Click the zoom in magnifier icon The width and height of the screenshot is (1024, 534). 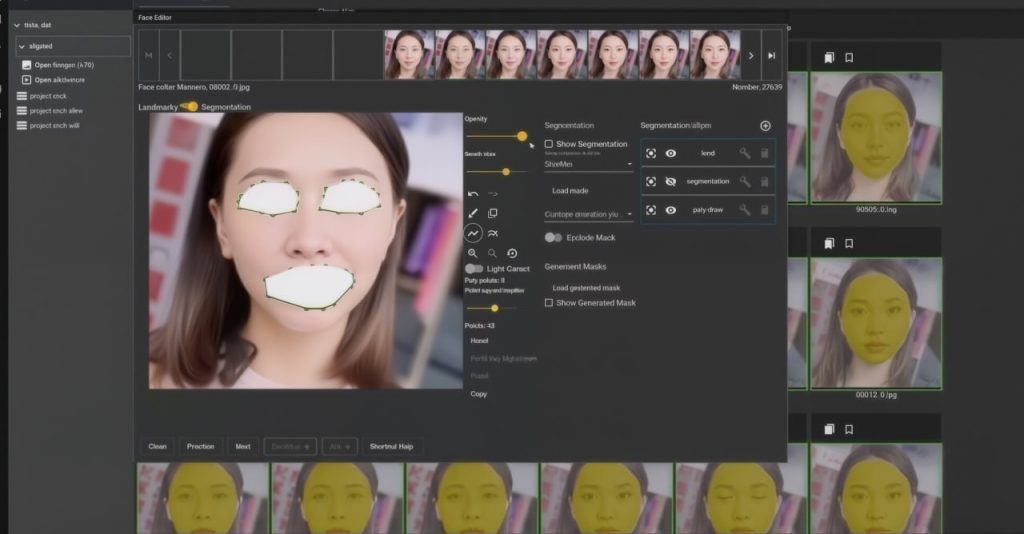(473, 254)
